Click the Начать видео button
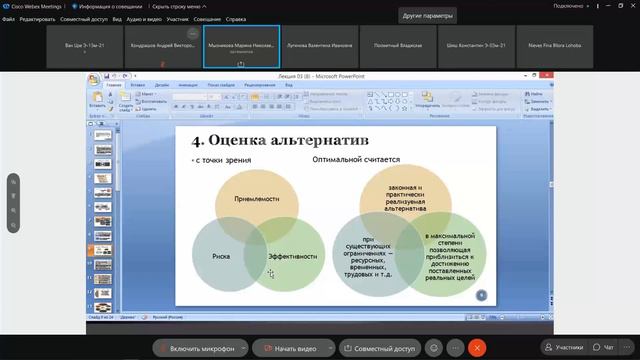This screenshot has height=360, width=640. click(x=291, y=348)
